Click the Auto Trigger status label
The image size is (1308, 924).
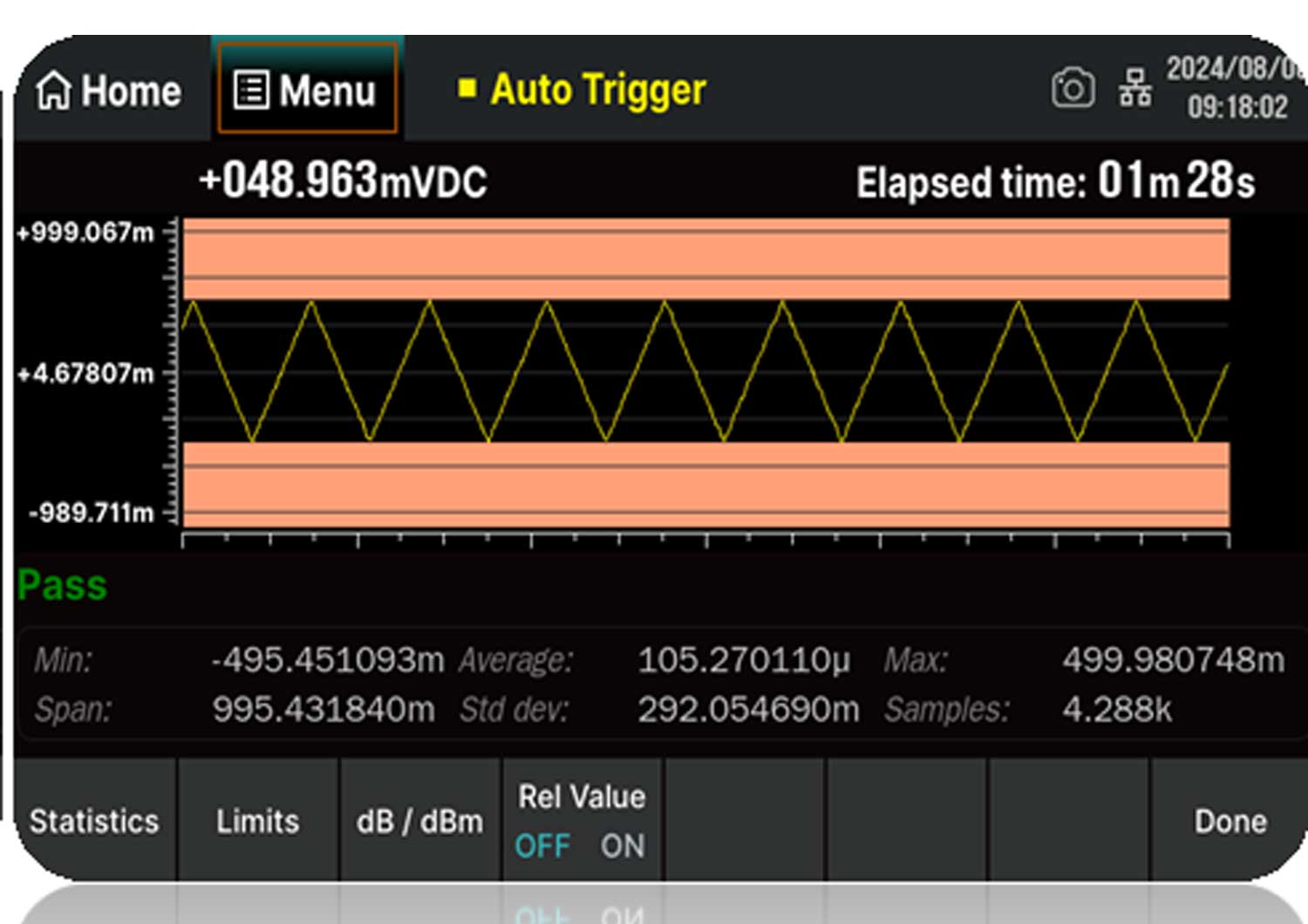tap(598, 90)
